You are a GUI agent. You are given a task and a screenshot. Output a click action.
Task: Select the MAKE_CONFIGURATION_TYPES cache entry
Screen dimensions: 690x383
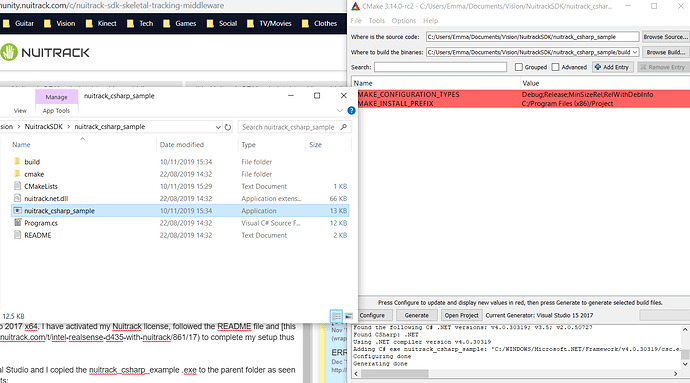click(x=409, y=94)
